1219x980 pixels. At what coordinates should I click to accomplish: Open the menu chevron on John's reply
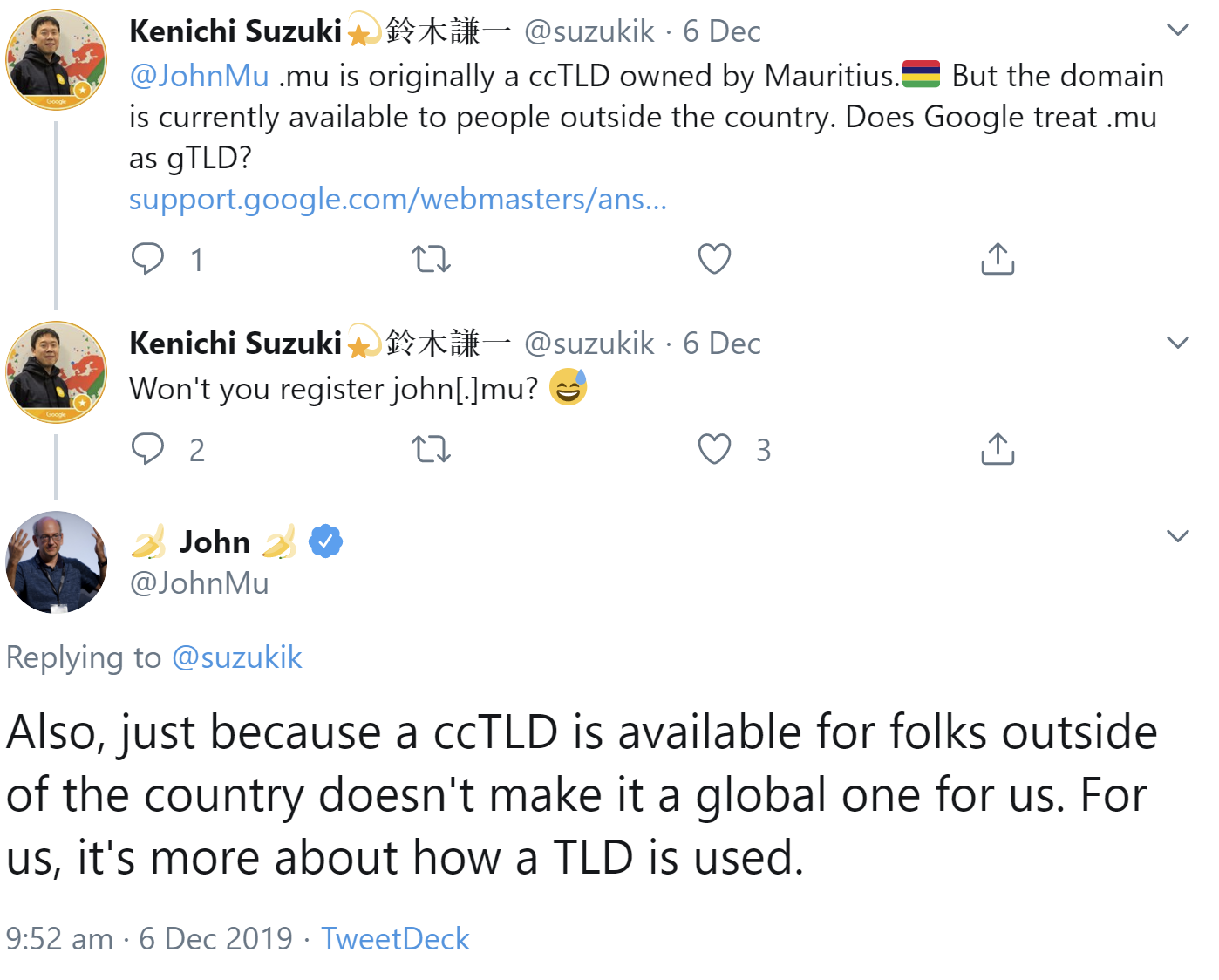pos(1179,535)
